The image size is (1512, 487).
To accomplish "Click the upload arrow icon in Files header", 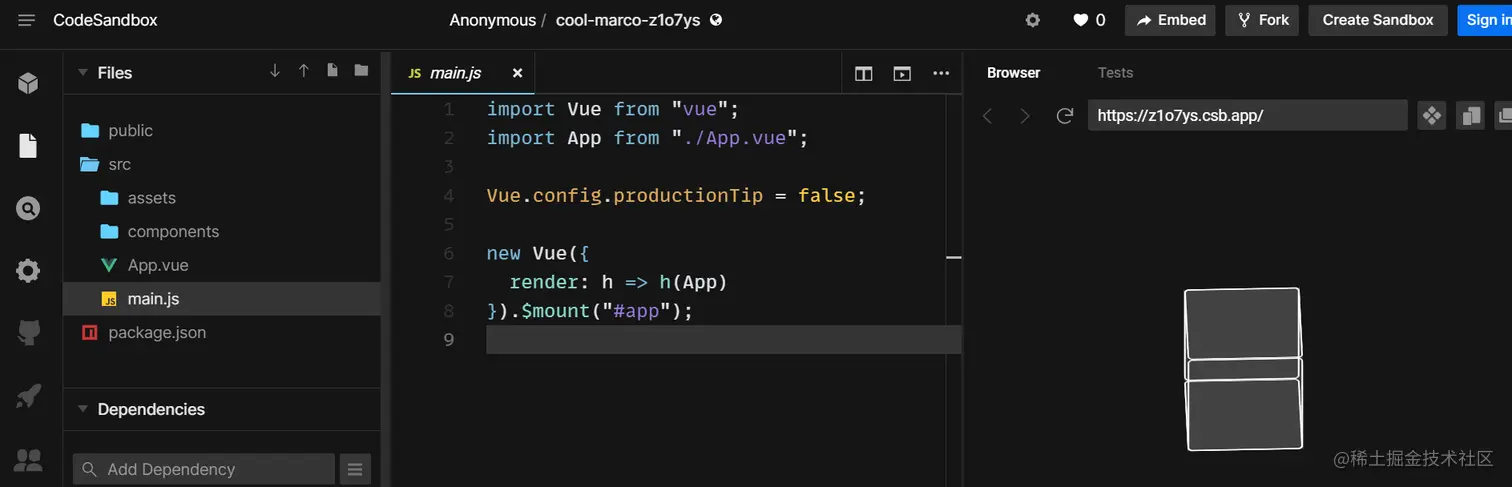I will (x=304, y=71).
